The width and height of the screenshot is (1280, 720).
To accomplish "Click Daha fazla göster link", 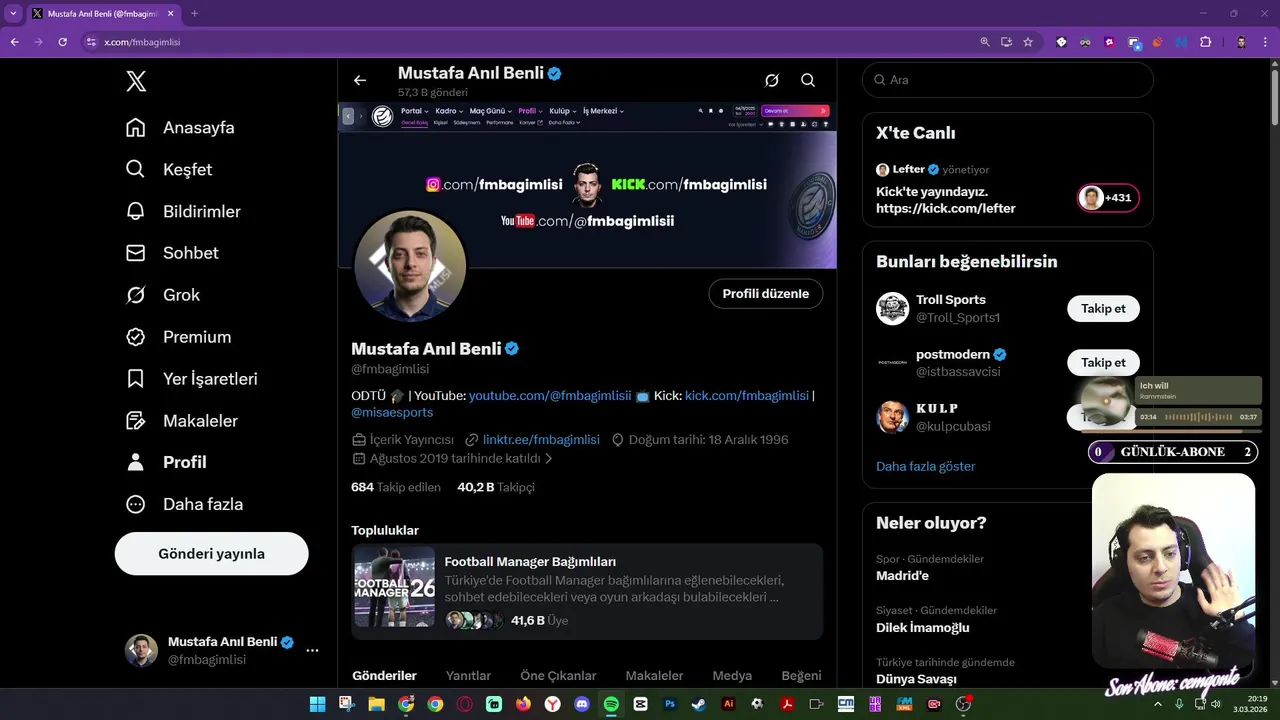I will [925, 467].
